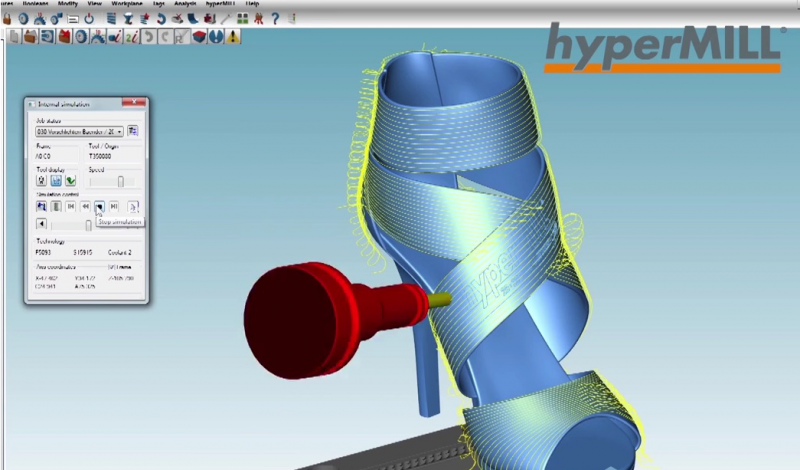
Task: Open the View menu
Action: 94,3
